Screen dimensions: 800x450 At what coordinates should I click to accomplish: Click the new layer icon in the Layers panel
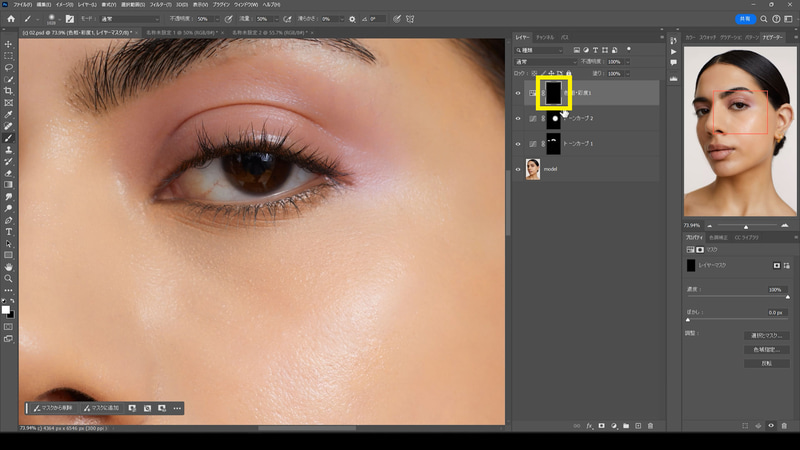click(x=637, y=425)
